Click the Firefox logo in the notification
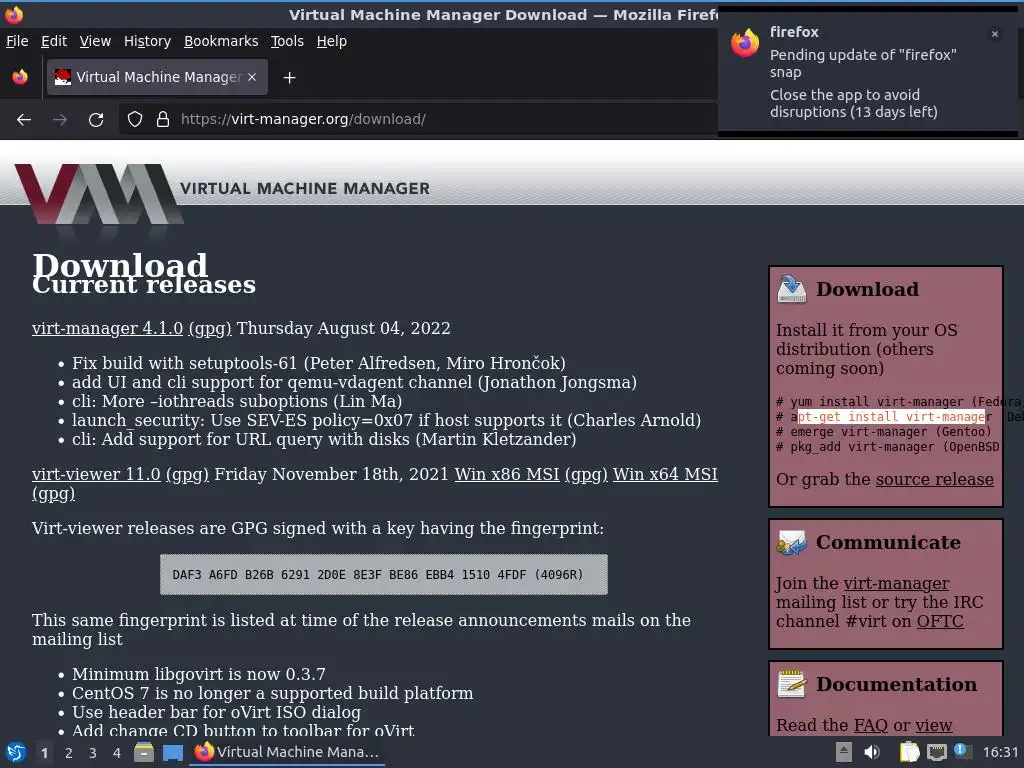The image size is (1024, 768). (744, 44)
